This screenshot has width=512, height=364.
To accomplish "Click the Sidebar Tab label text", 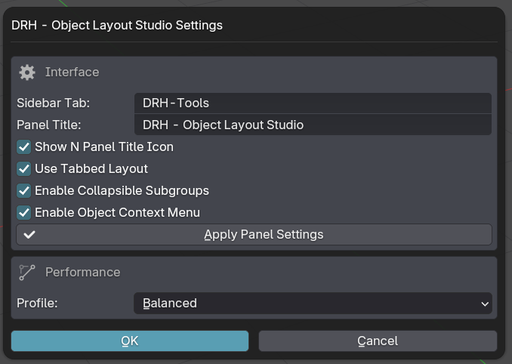I will coord(53,103).
